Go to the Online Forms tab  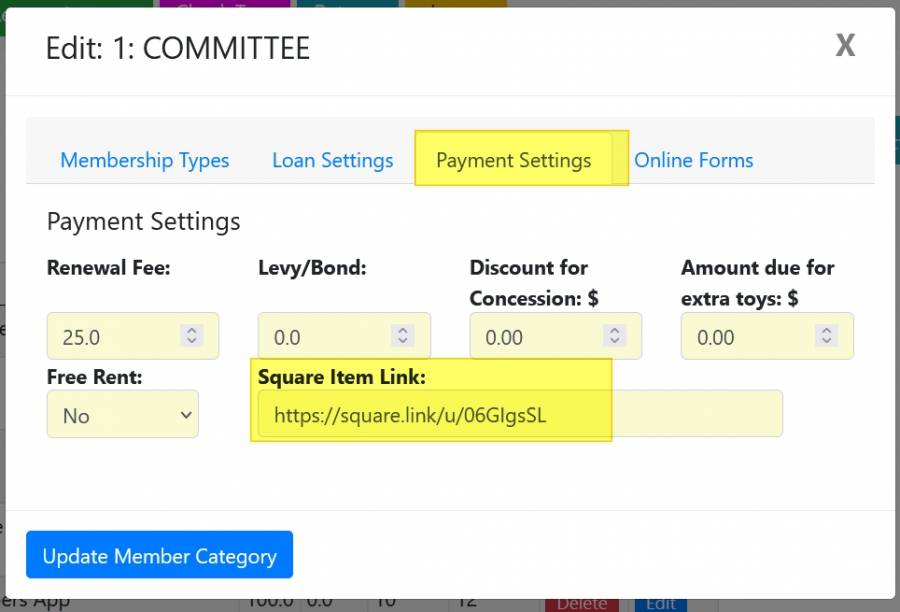pyautogui.click(x=693, y=160)
